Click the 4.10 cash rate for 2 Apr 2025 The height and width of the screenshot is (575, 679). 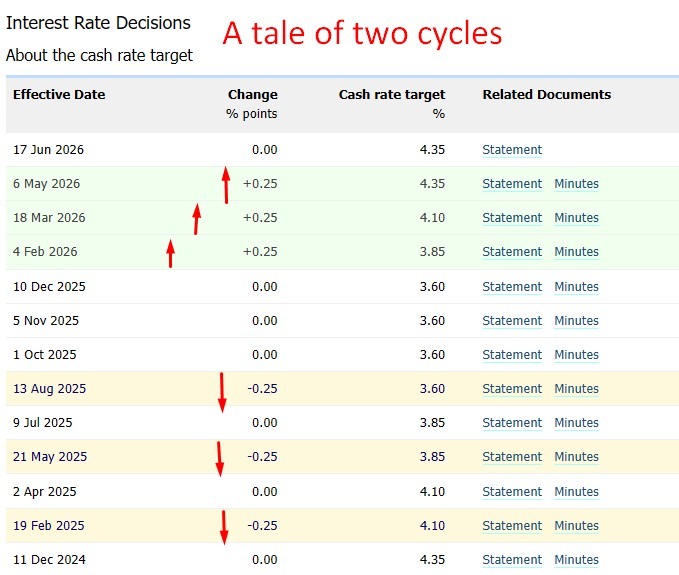(x=432, y=492)
